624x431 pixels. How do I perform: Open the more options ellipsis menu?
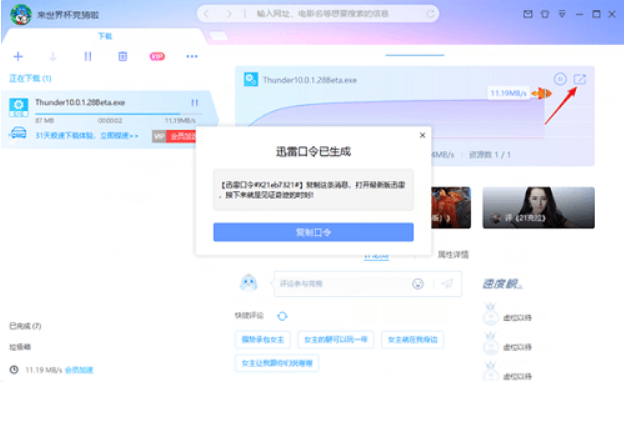[192, 57]
